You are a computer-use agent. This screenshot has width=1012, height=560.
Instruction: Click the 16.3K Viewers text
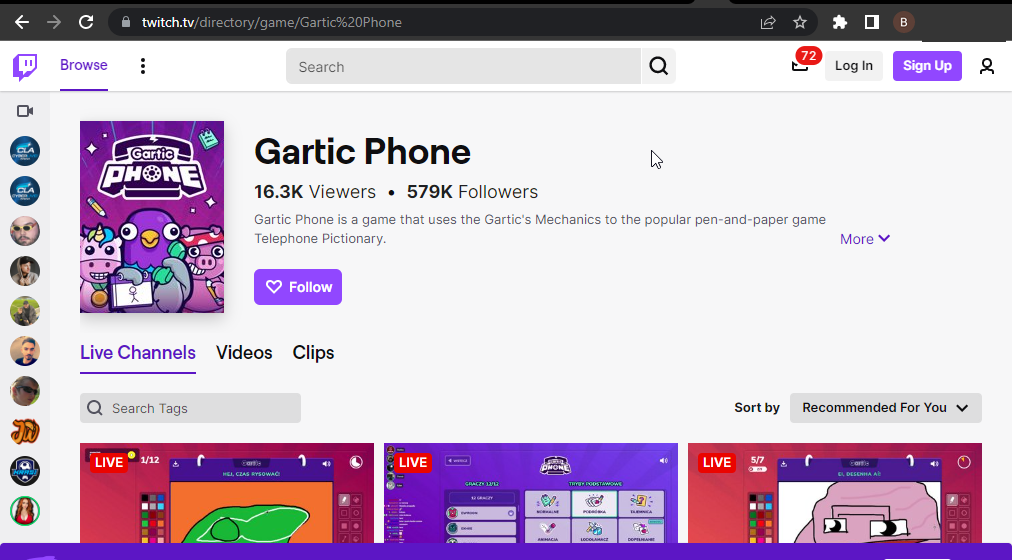click(314, 192)
